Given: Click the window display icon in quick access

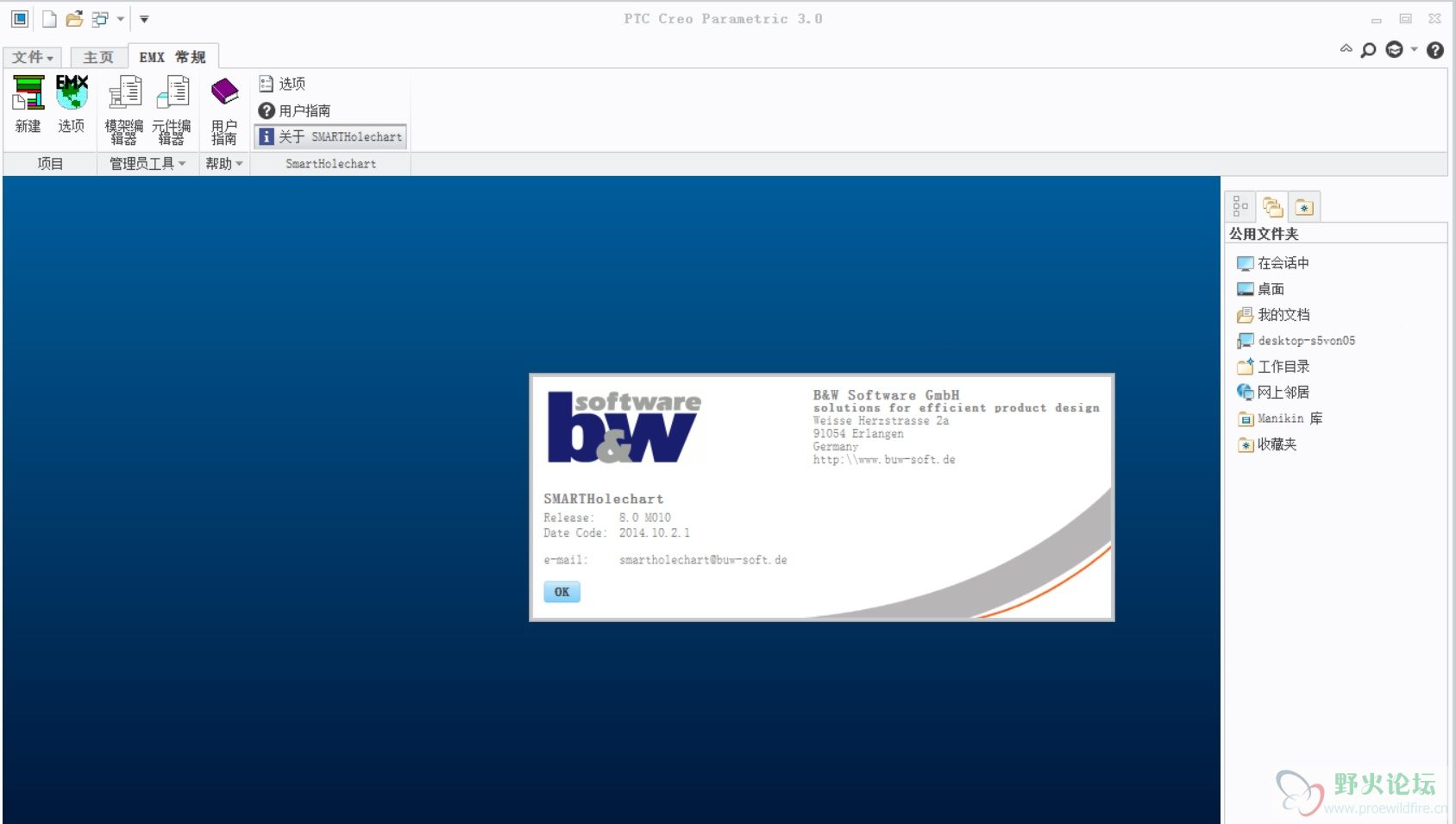Looking at the screenshot, I should click(20, 18).
